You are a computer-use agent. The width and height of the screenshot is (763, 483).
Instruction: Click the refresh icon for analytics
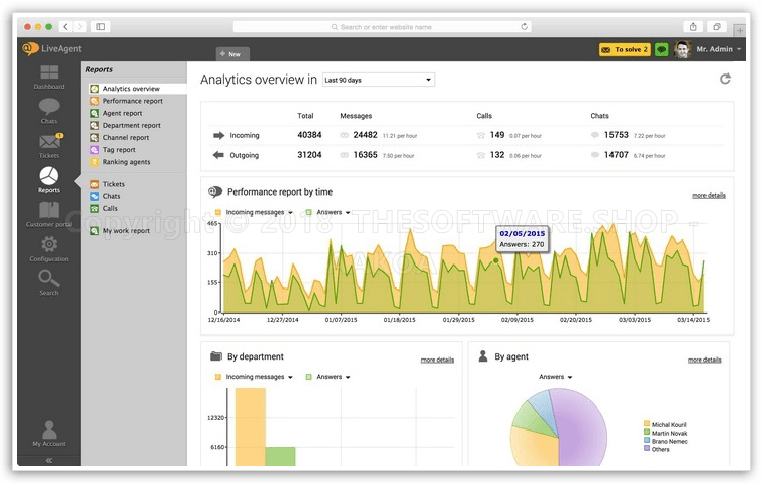[x=725, y=79]
